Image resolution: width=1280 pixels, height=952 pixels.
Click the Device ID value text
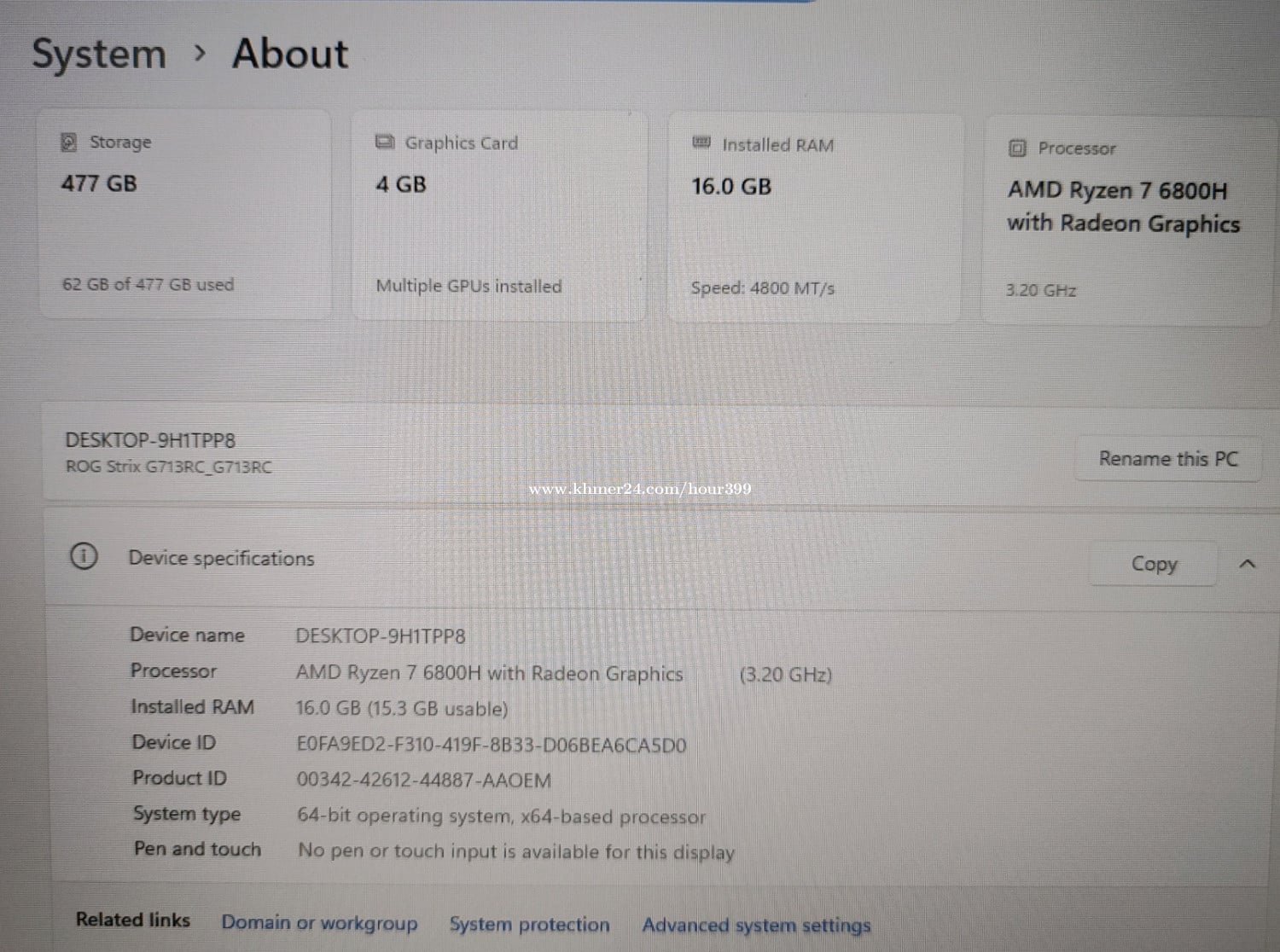click(x=491, y=745)
